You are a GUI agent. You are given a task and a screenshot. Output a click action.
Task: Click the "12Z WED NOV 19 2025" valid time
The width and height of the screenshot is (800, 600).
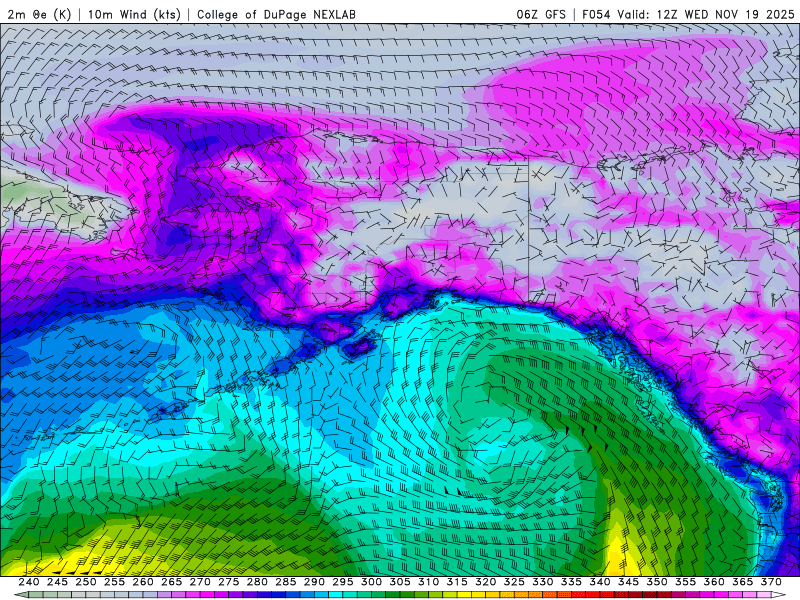click(x=726, y=14)
